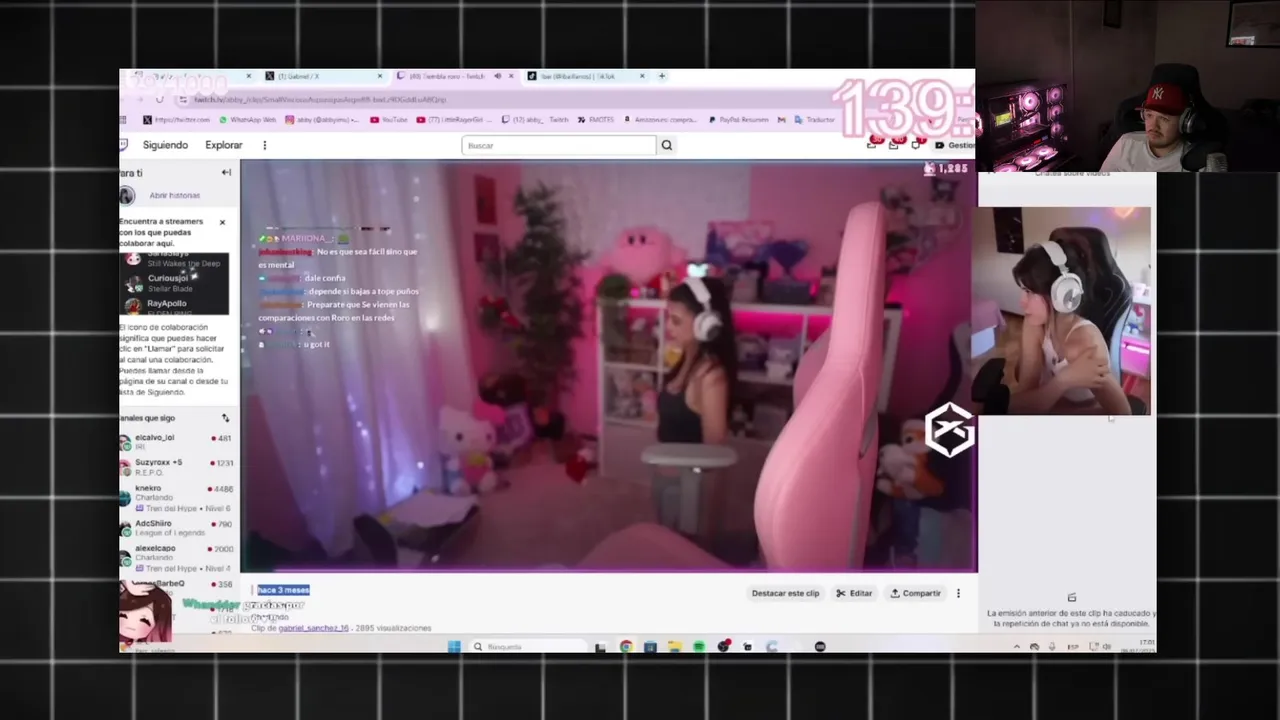Show hidden system tray icons chevron
This screenshot has height=720, width=1280.
point(1017,647)
